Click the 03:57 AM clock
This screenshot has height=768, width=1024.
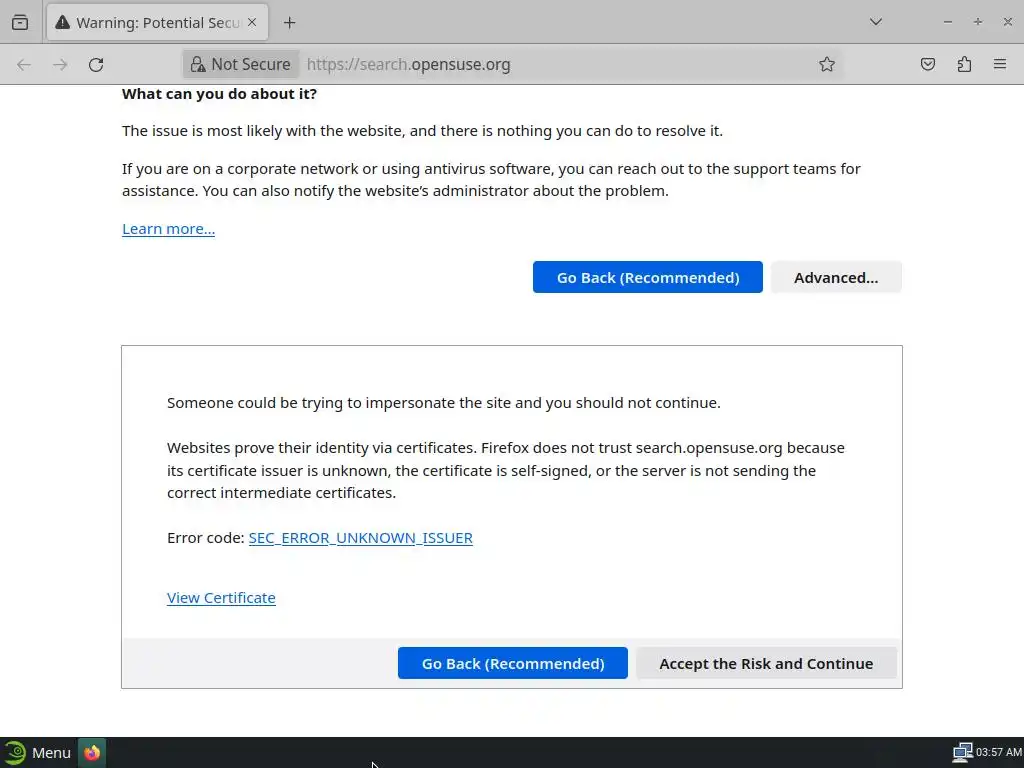click(x=999, y=752)
